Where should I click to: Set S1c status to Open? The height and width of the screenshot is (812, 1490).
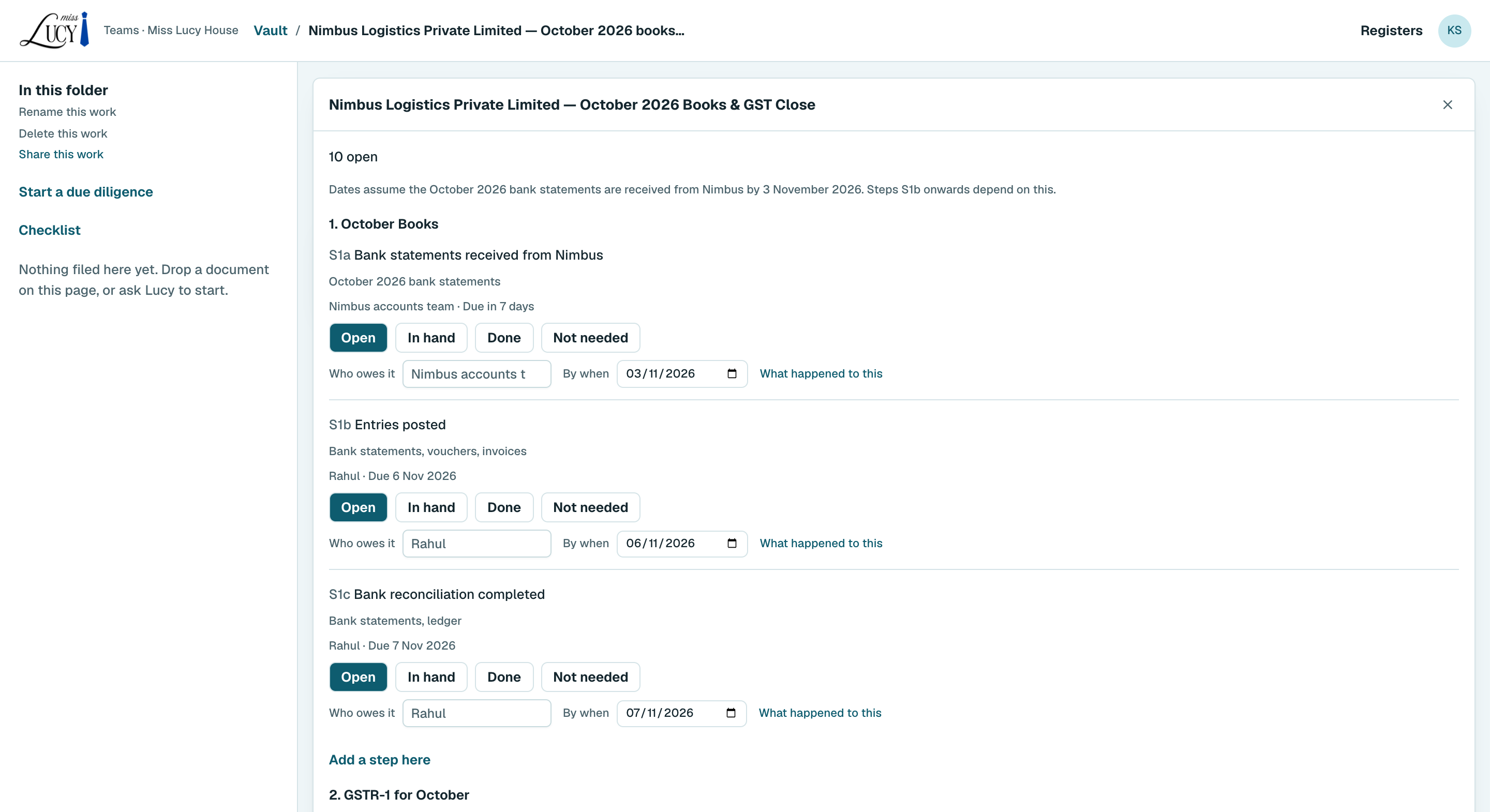pyautogui.click(x=358, y=676)
